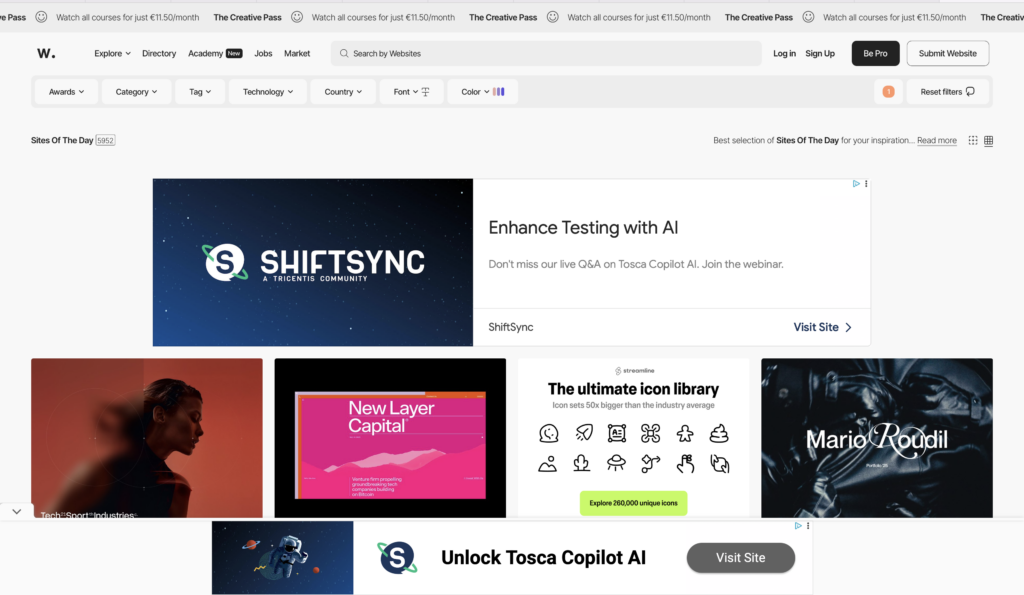Click the 'ShiftSync' advertiser name below the headline
The width and height of the screenshot is (1024, 595).
click(511, 327)
